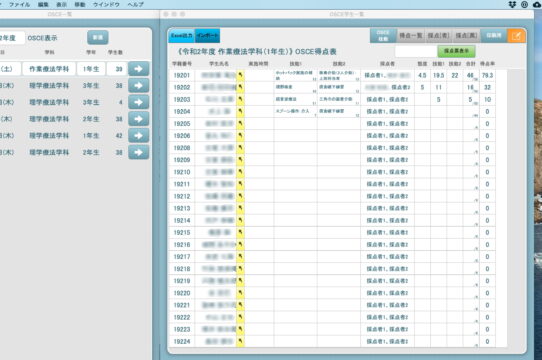Click yellow icon for student 19206
The image size is (542, 360).
click(240, 136)
